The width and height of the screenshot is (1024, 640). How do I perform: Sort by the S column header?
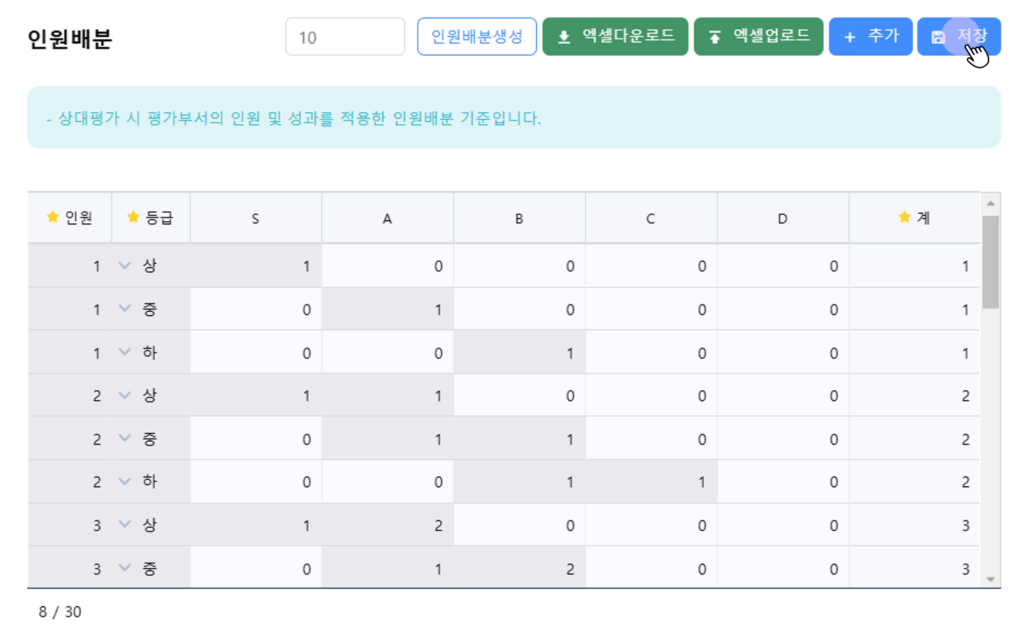(256, 218)
